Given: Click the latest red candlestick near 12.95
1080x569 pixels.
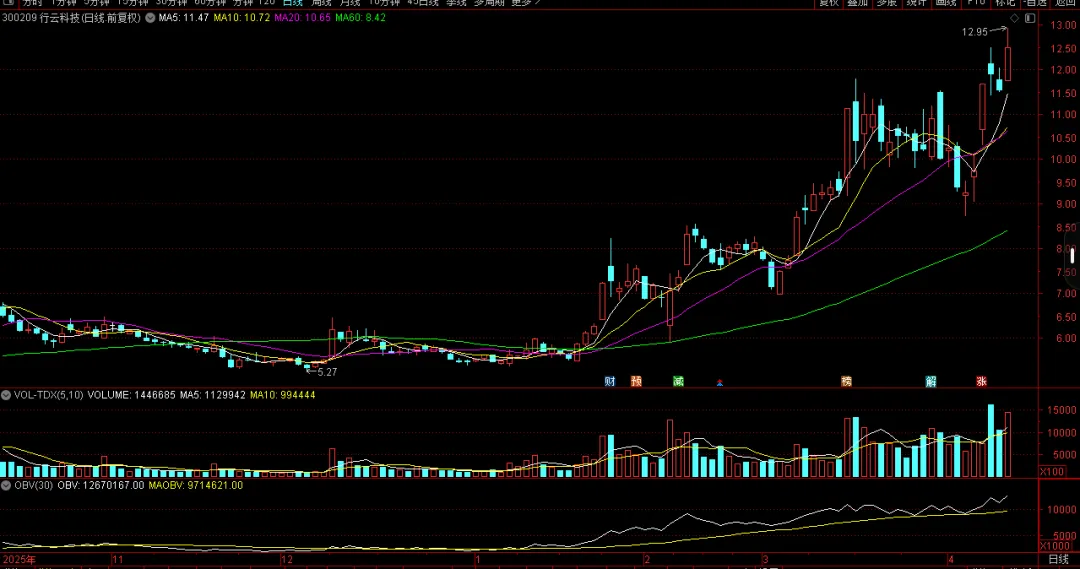Looking at the screenshot, I should [x=1008, y=64].
